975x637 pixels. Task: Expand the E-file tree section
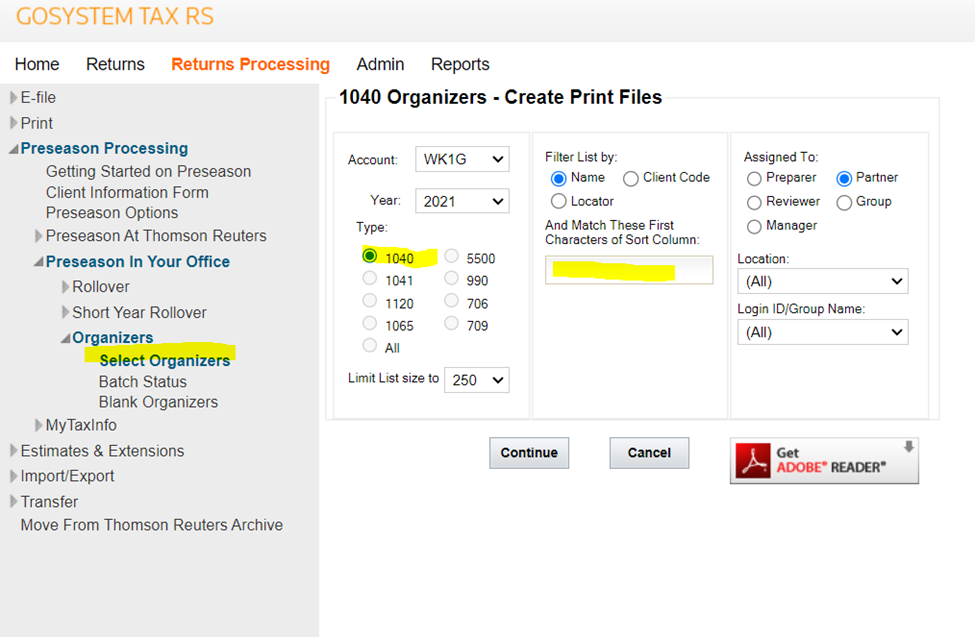(13, 98)
